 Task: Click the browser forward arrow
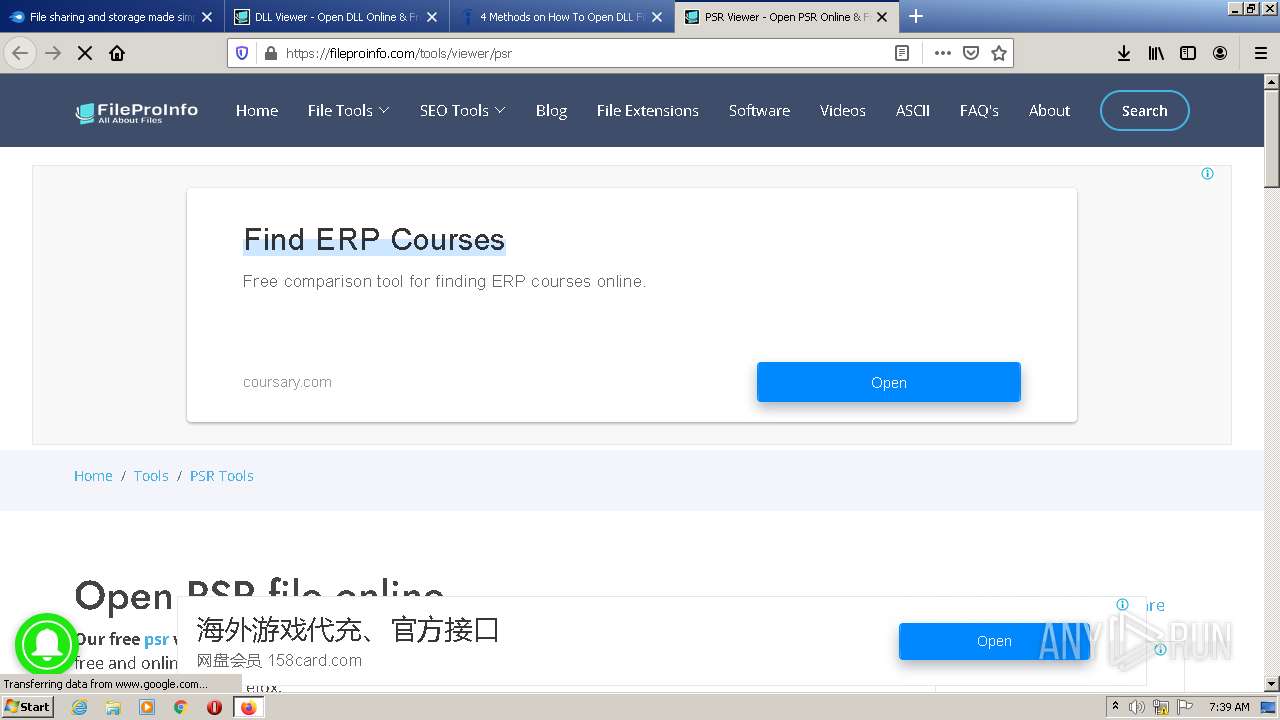click(x=53, y=53)
